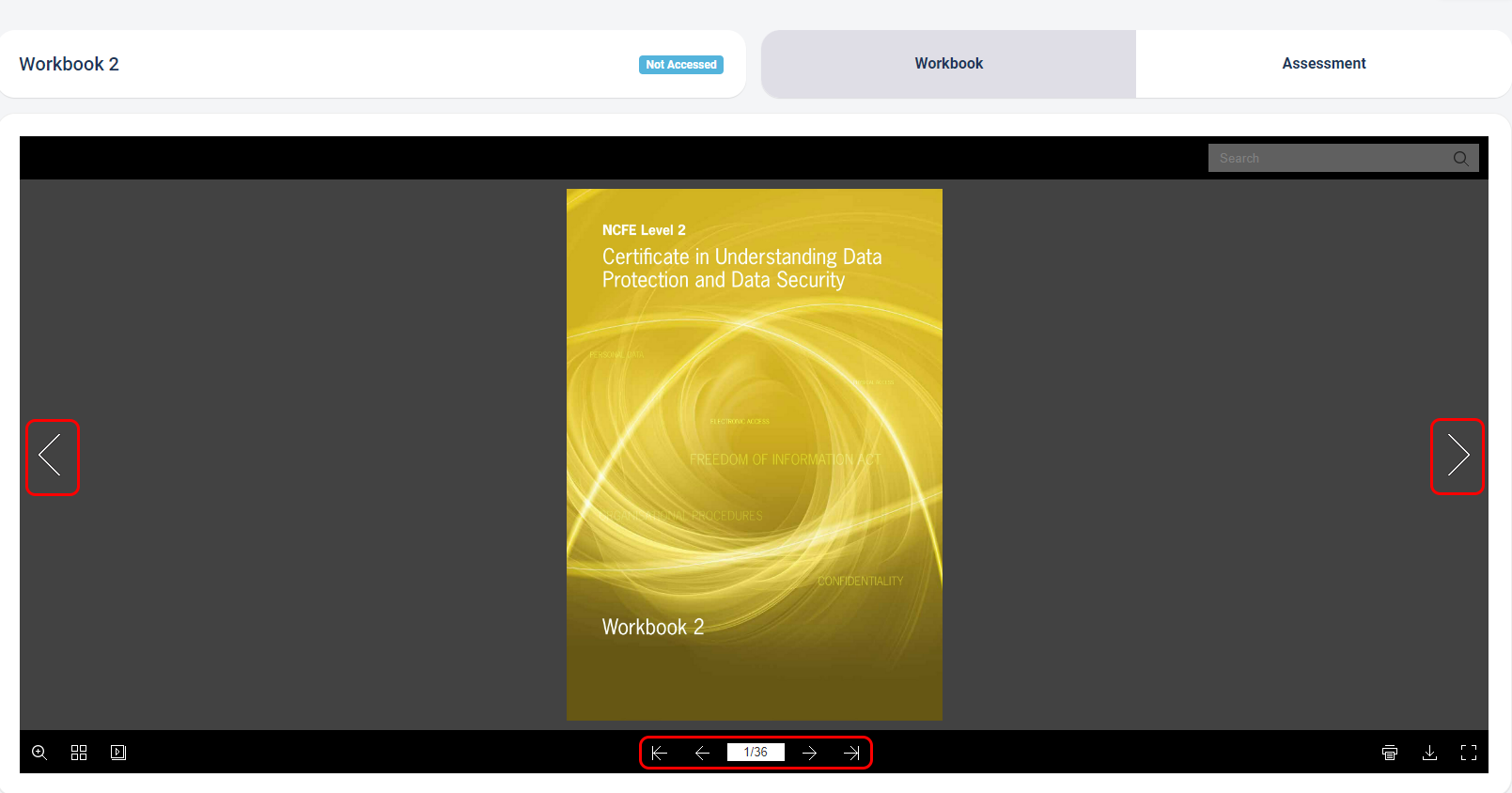Viewport: 1512px width, 793px height.
Task: Start the autoplay slideshow icon
Action: pos(118,753)
